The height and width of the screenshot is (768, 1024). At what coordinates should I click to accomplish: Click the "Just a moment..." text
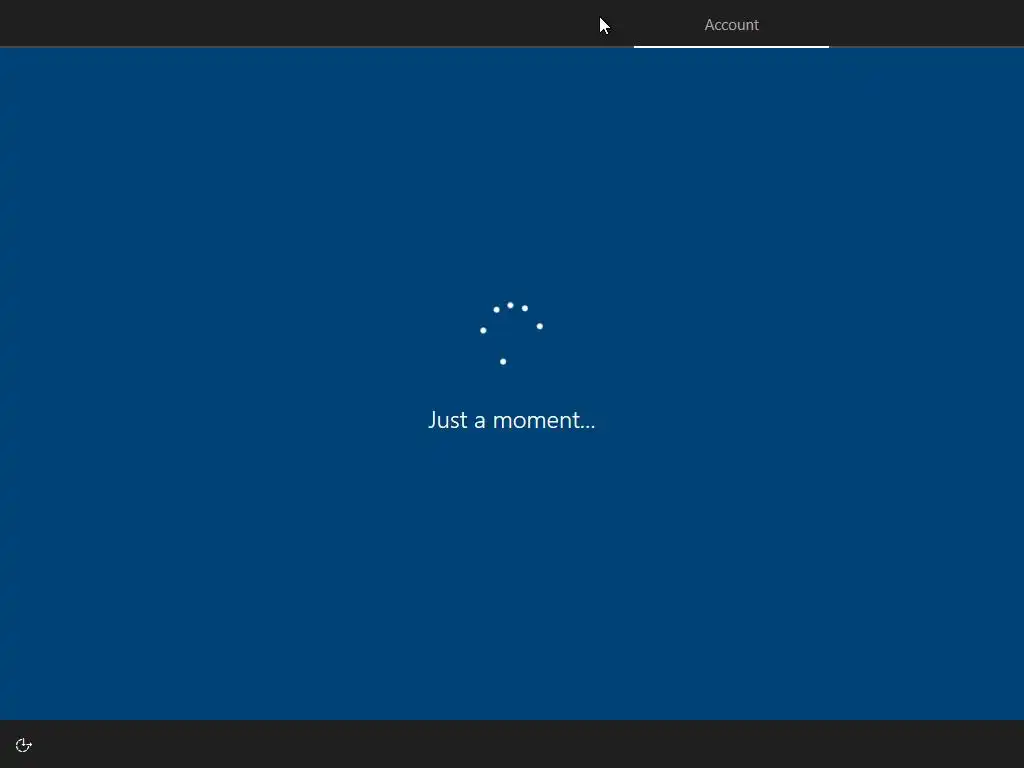(511, 420)
